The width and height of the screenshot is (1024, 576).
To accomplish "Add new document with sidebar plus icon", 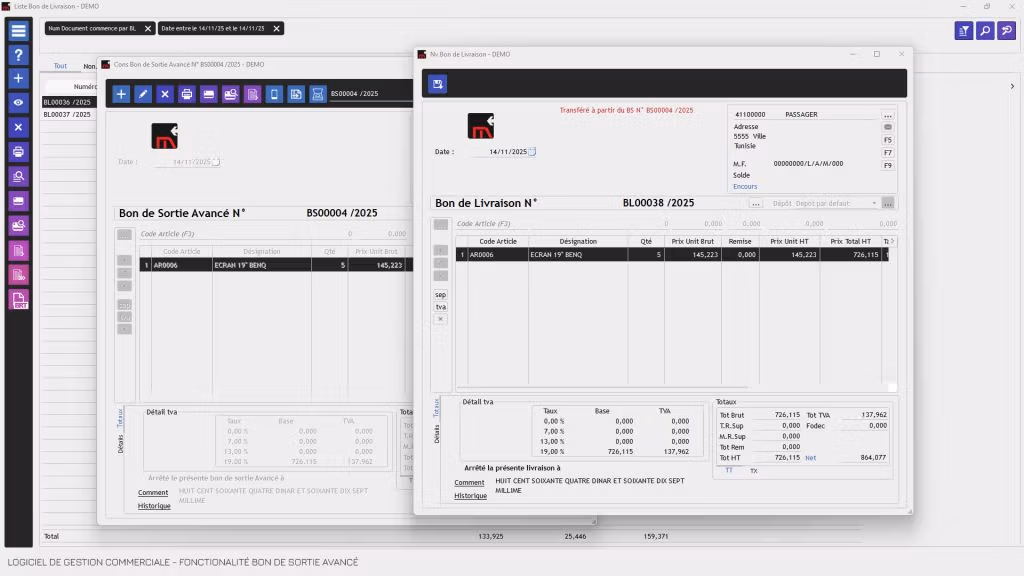I will tap(18, 78).
